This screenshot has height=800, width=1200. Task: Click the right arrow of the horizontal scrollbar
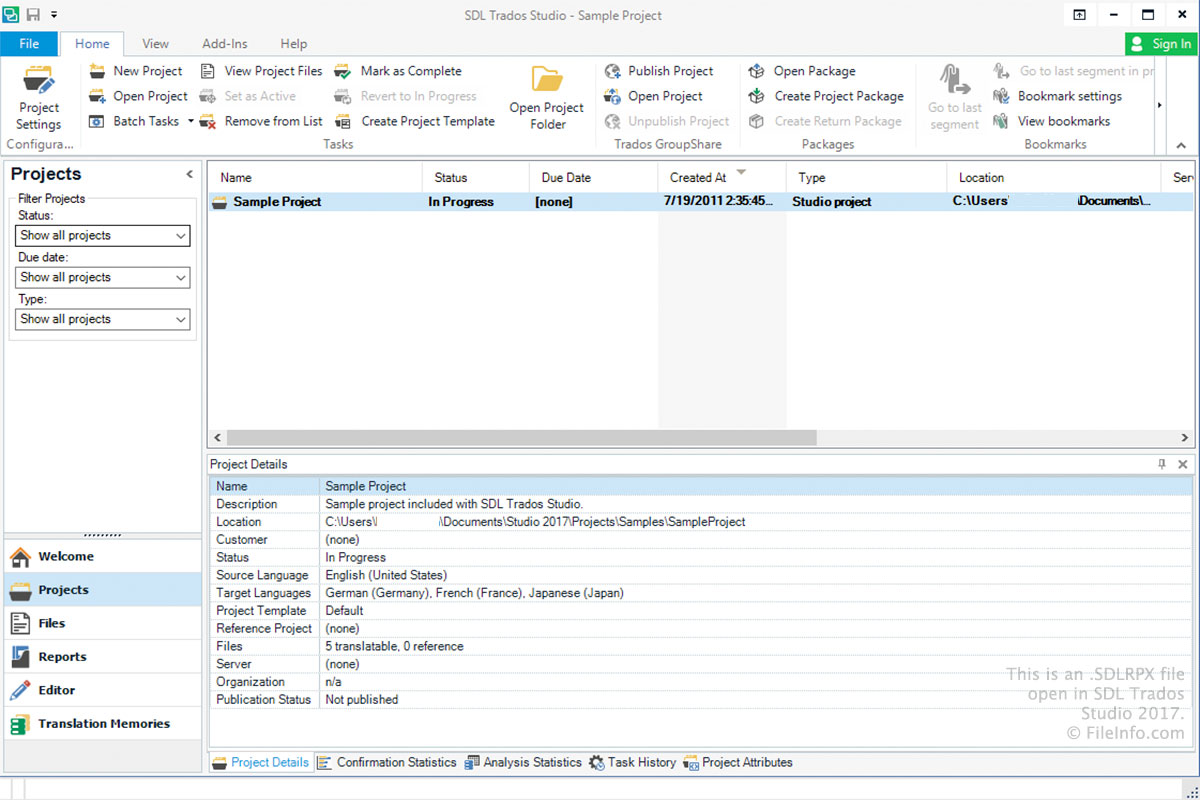pos(1186,438)
